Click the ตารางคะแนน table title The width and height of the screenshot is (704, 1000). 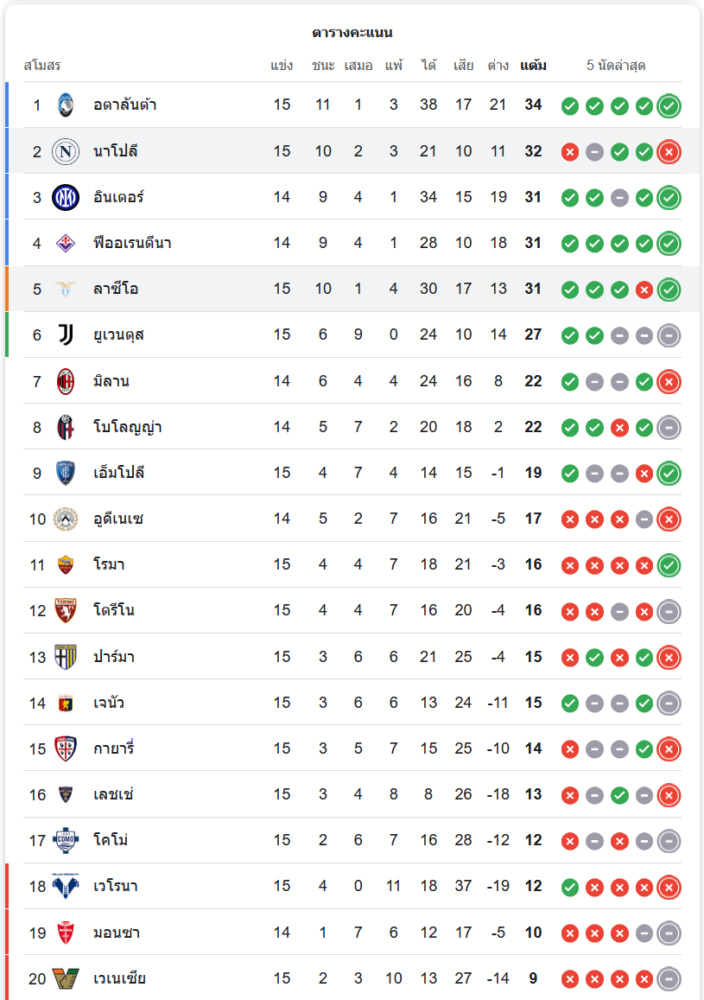tap(352, 33)
